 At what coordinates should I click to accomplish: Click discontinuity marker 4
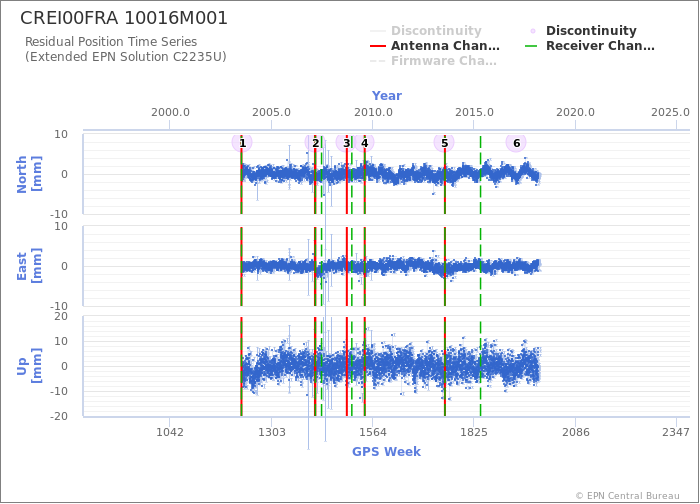364,143
